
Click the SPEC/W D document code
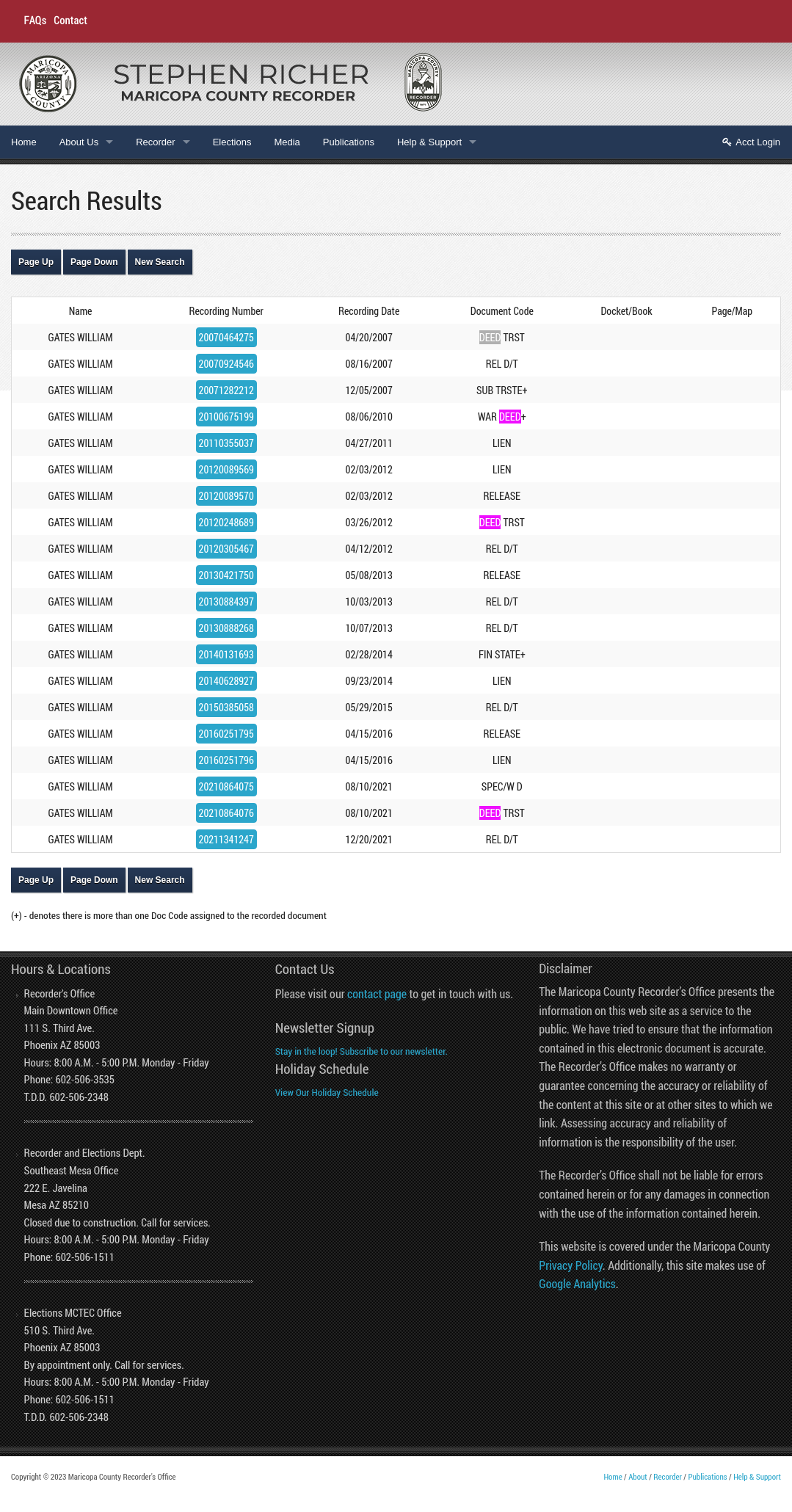click(502, 787)
